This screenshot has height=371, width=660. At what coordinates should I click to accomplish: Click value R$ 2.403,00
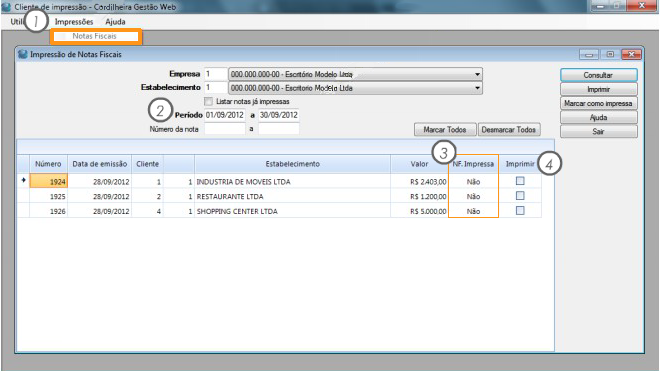tap(428, 182)
